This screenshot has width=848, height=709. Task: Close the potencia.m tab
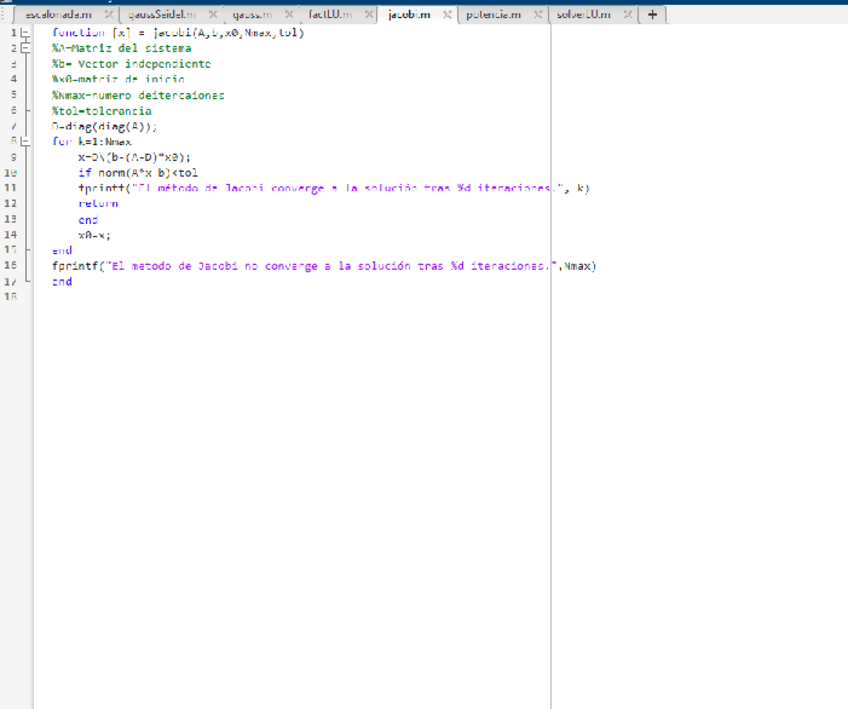pos(537,15)
